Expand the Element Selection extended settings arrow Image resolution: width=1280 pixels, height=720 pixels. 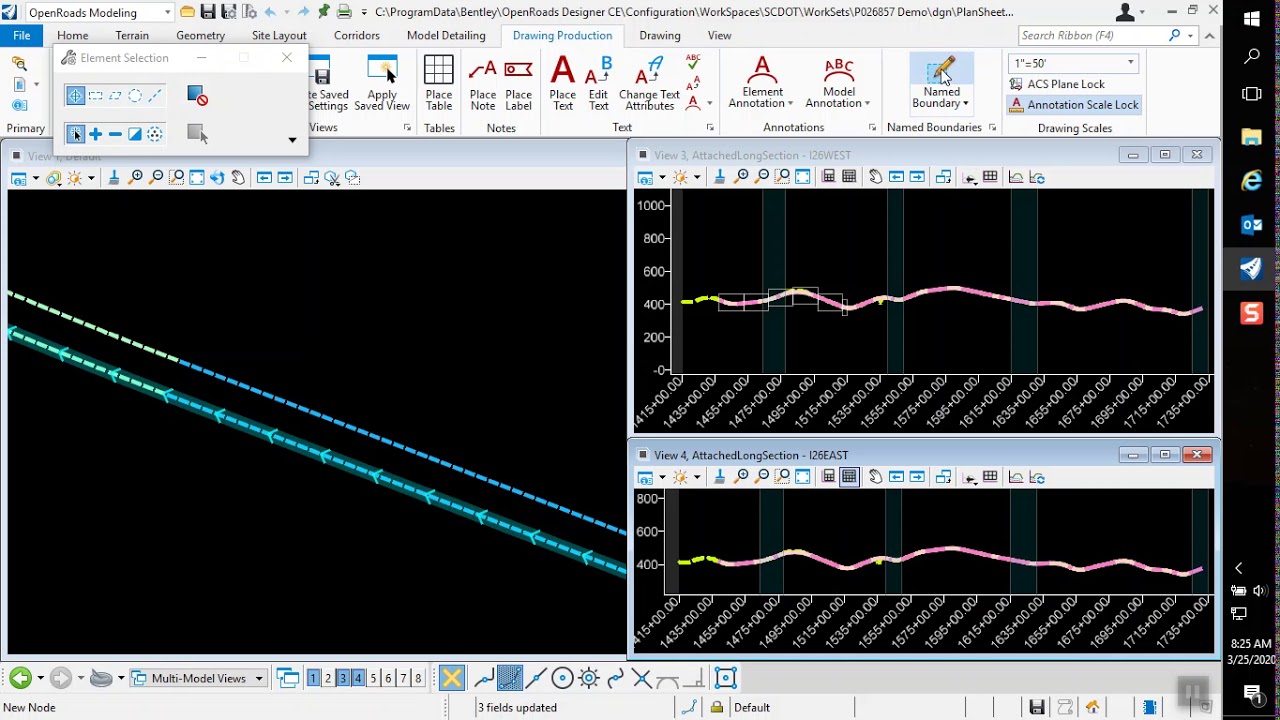point(292,140)
